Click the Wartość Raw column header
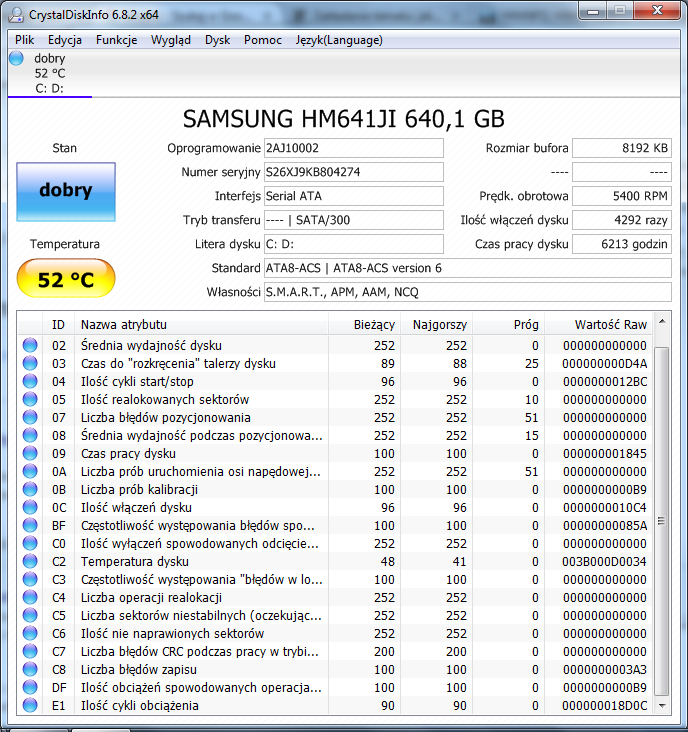 599,324
